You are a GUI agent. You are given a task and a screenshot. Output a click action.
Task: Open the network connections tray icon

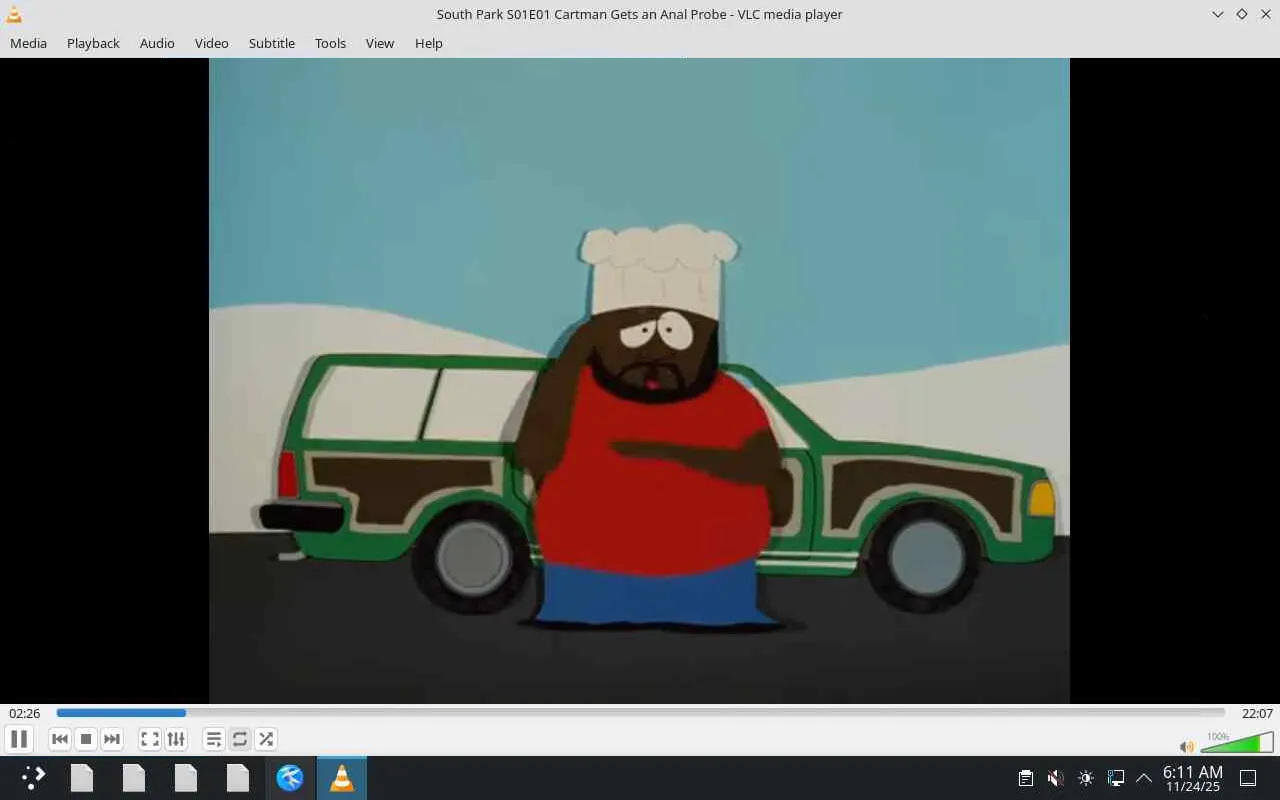1116,778
